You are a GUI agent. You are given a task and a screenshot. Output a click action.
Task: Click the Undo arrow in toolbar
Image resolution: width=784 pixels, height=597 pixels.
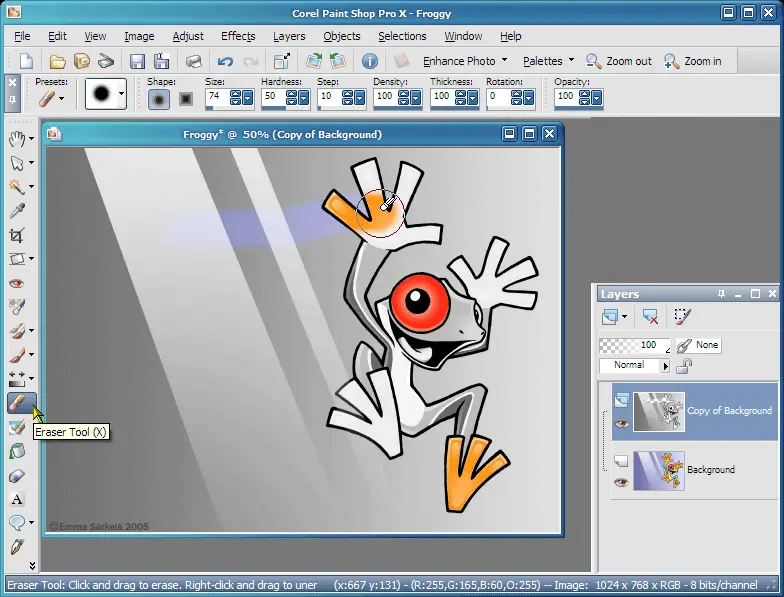click(x=226, y=61)
